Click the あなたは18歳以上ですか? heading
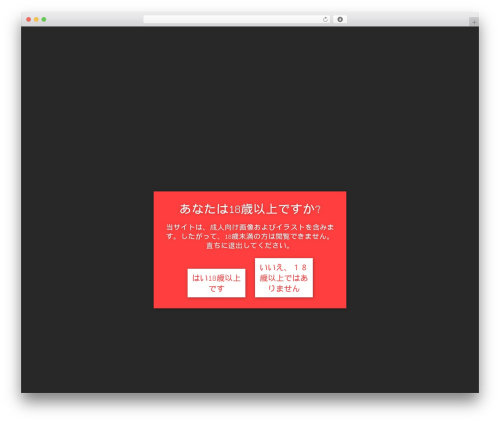The image size is (500, 423). pos(250,209)
